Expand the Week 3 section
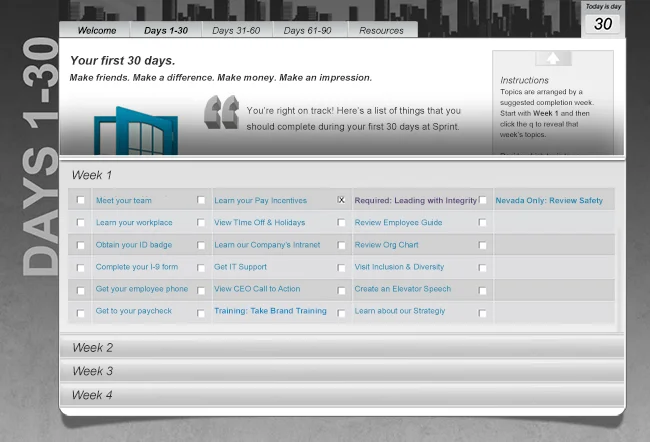650x442 pixels. (342, 371)
